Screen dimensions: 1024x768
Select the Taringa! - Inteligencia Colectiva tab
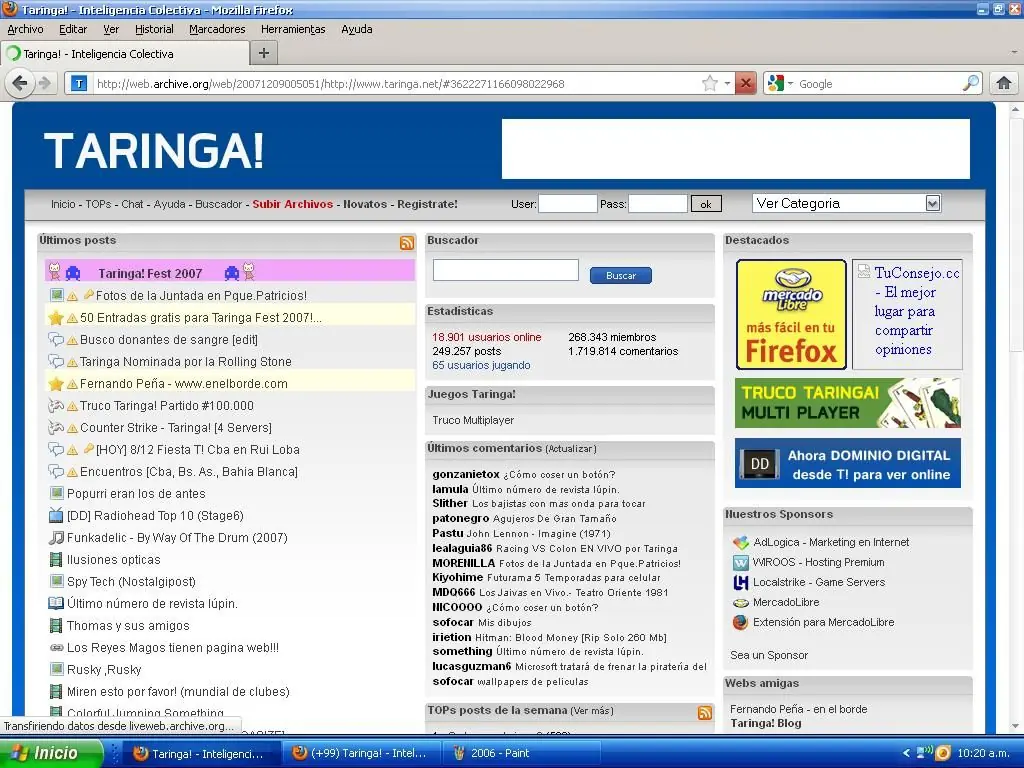(x=125, y=54)
